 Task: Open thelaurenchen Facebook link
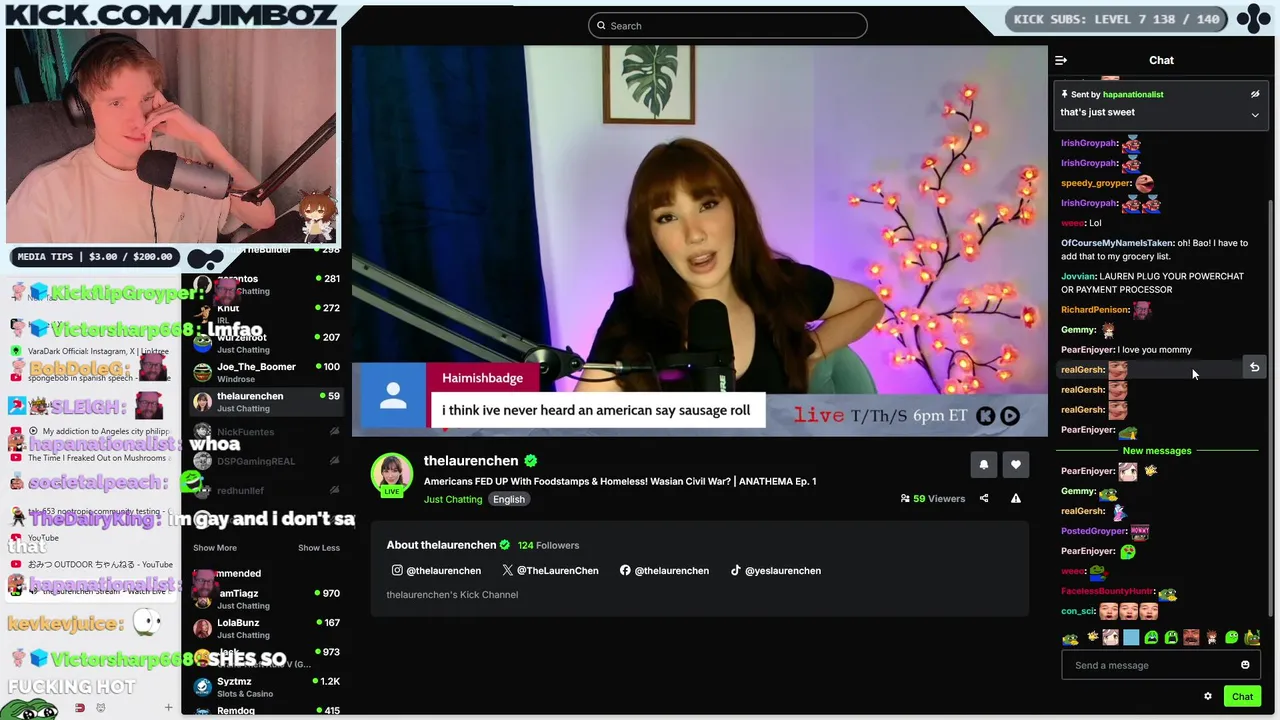pos(664,570)
